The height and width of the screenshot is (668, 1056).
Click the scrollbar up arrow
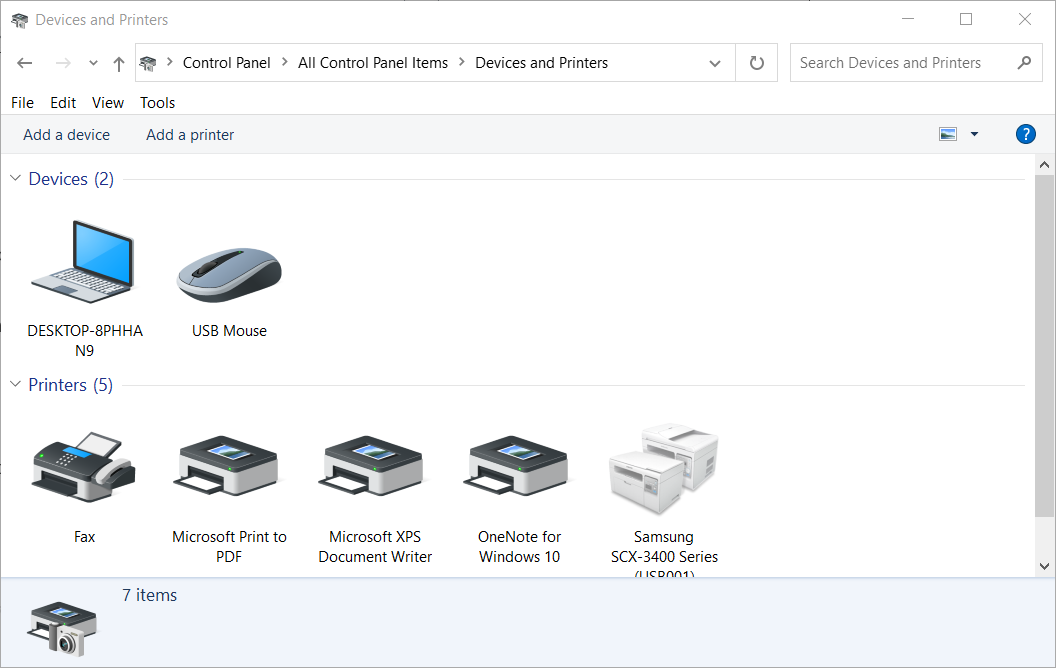pos(1044,165)
